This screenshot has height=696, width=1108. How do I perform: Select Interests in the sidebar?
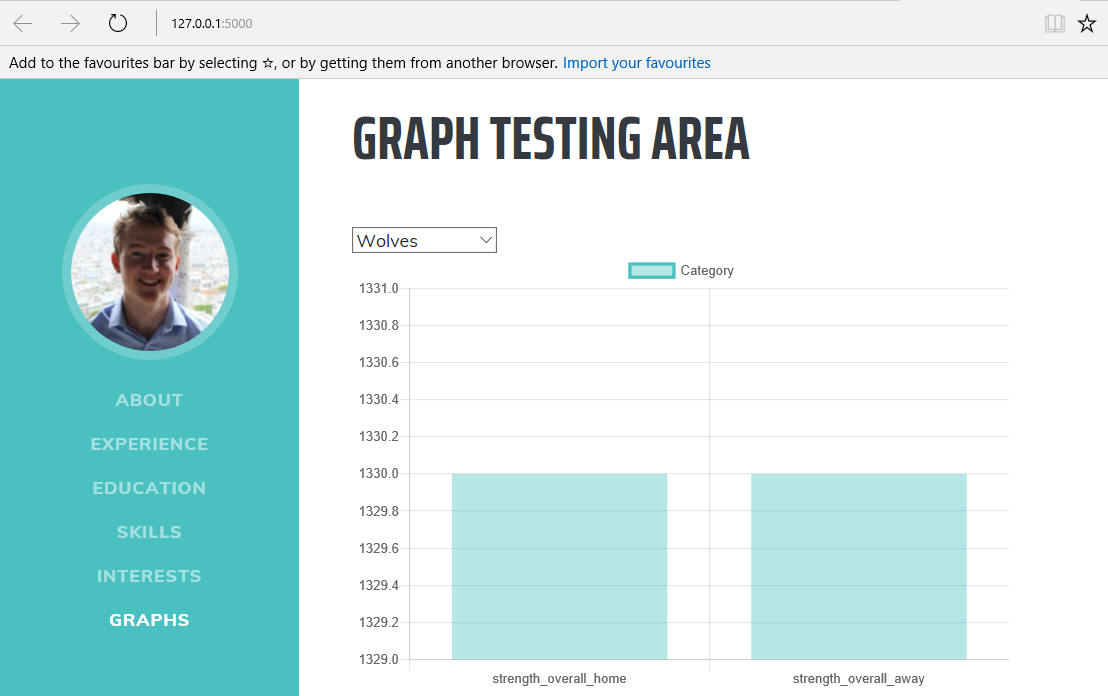click(x=149, y=576)
